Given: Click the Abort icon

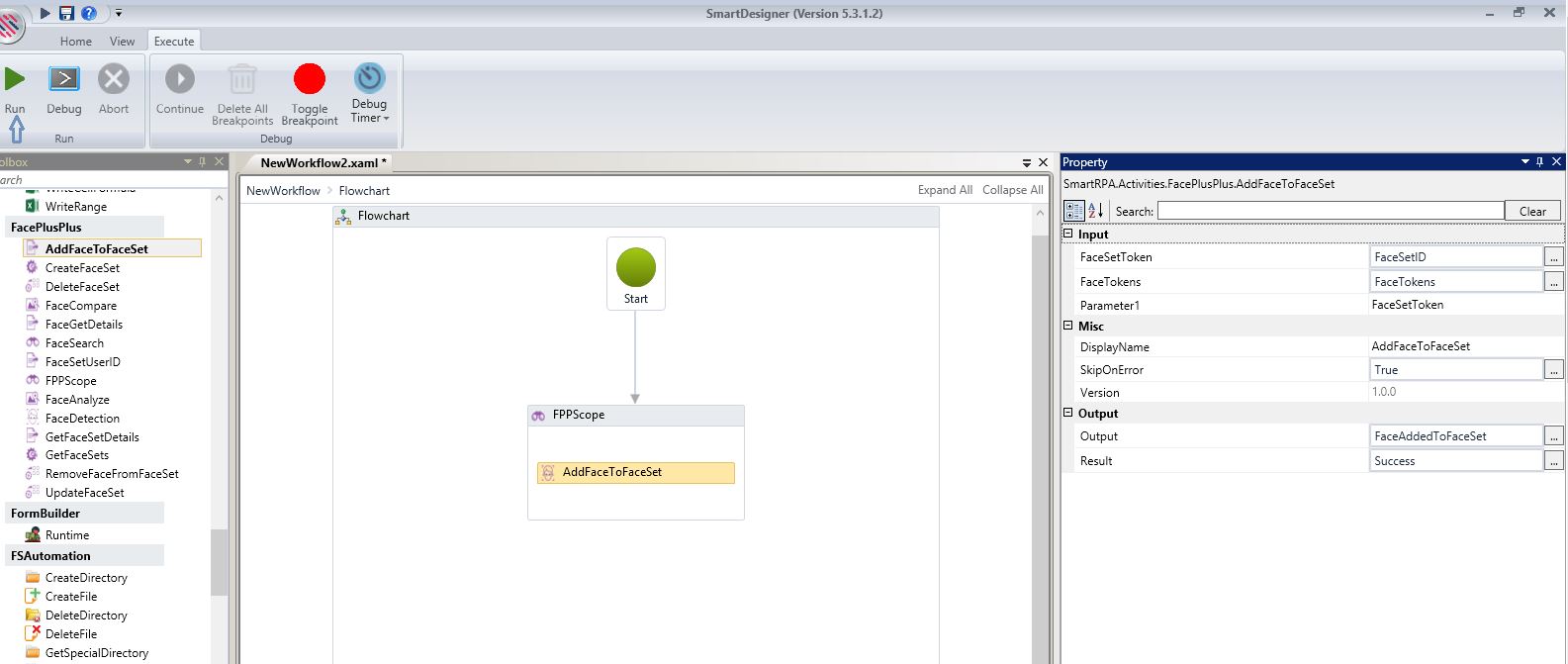Looking at the screenshot, I should 114,79.
